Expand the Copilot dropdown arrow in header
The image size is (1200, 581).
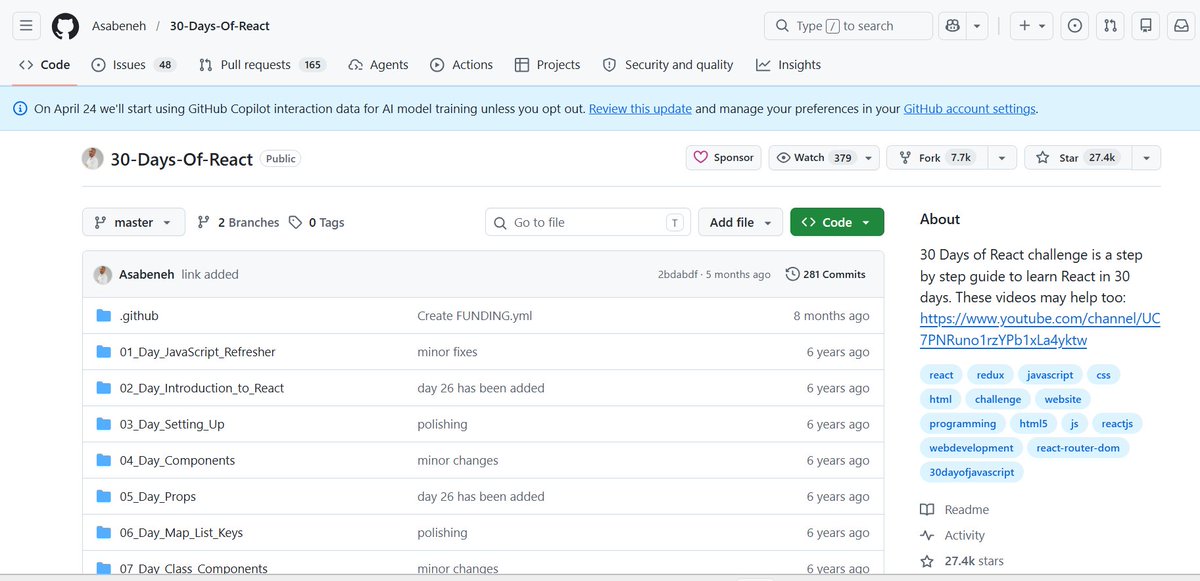[977, 26]
